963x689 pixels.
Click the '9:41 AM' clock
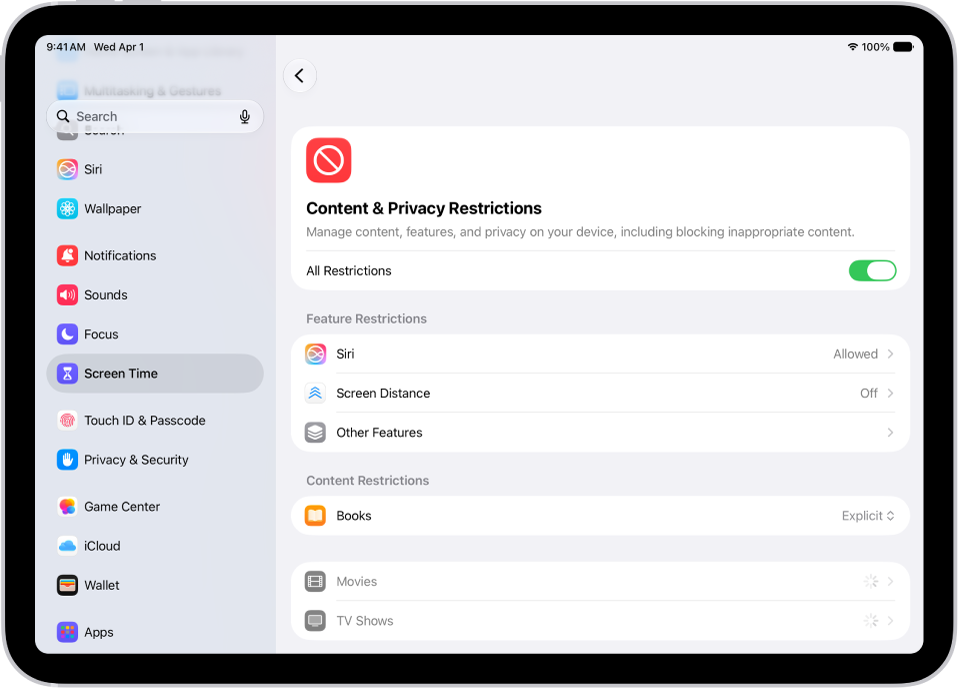tap(66, 47)
